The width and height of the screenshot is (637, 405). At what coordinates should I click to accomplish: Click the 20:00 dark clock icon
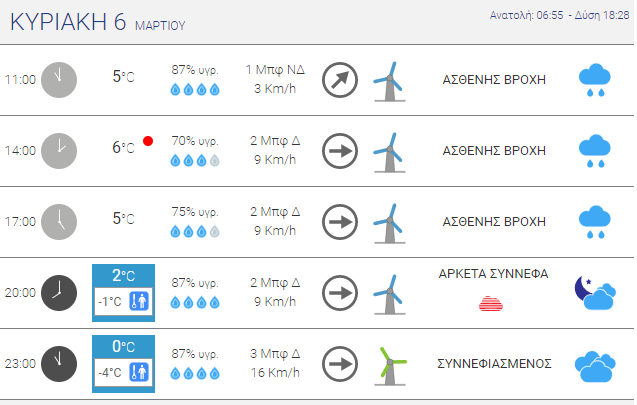[58, 292]
